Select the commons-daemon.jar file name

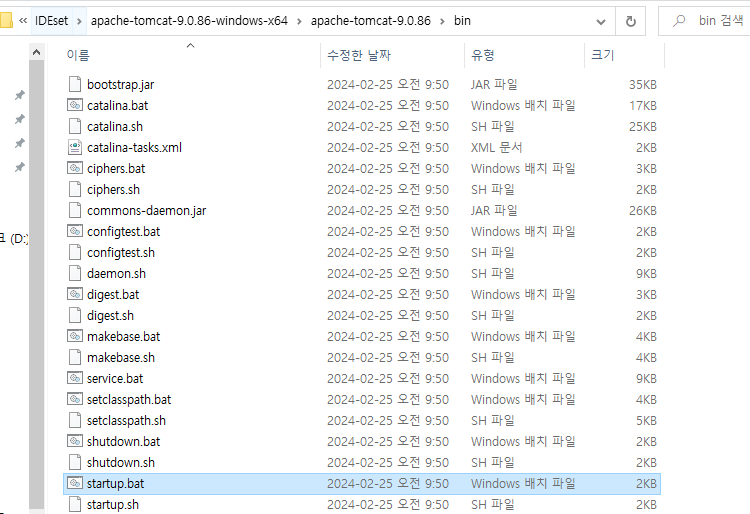click(146, 210)
